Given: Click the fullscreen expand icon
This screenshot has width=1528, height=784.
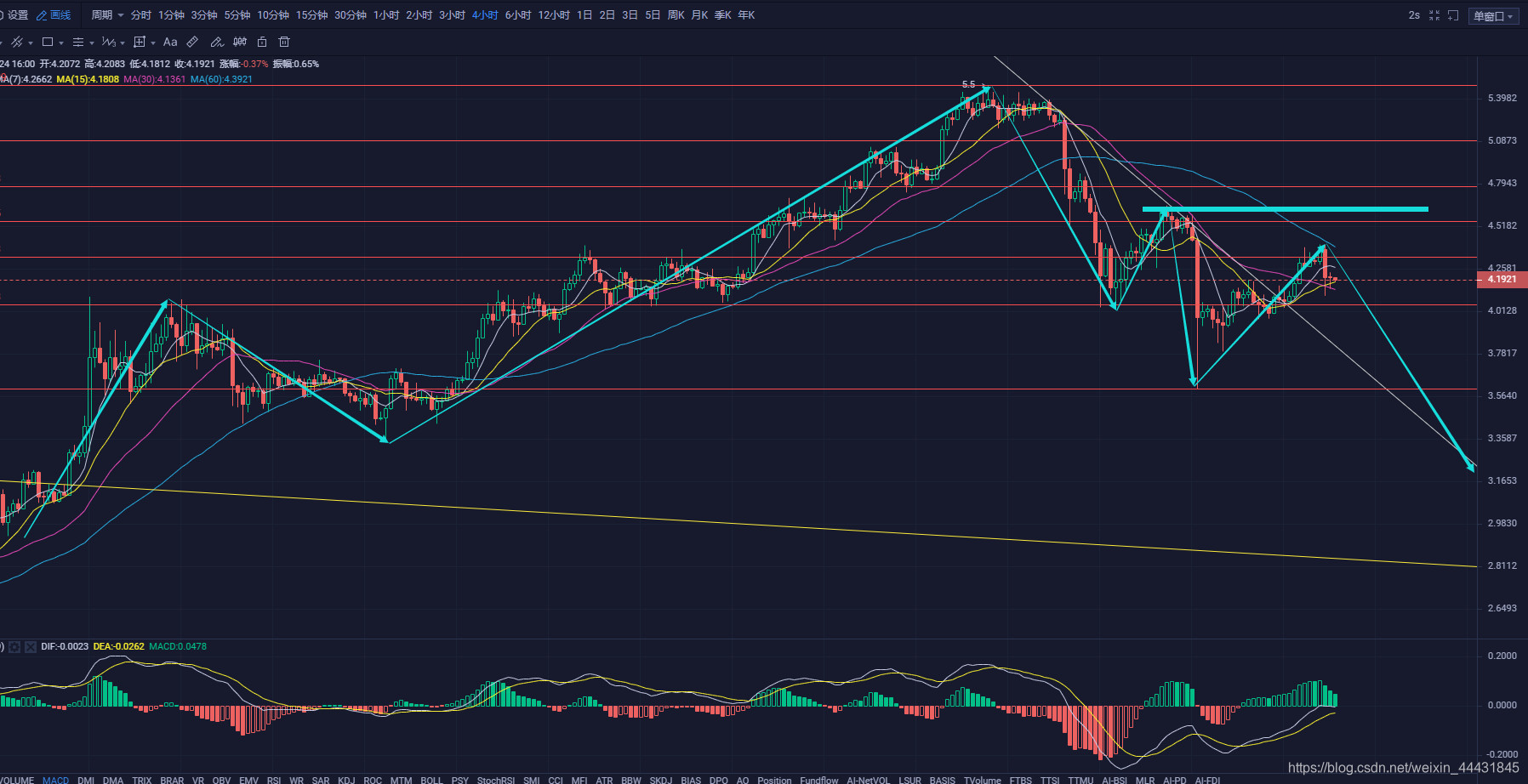Looking at the screenshot, I should point(1434,15).
